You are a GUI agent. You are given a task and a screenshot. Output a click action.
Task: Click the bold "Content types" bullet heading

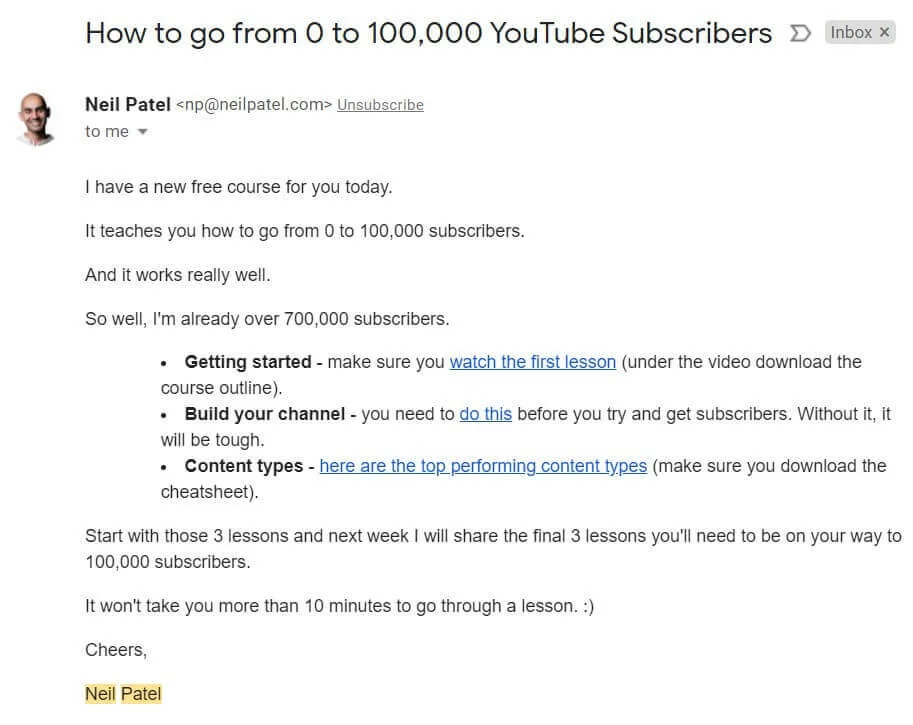tap(243, 466)
